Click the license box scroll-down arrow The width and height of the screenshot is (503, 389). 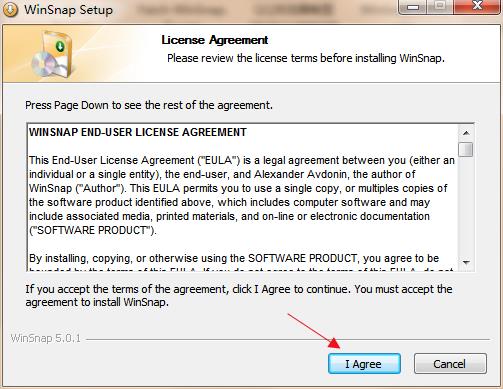(x=466, y=263)
